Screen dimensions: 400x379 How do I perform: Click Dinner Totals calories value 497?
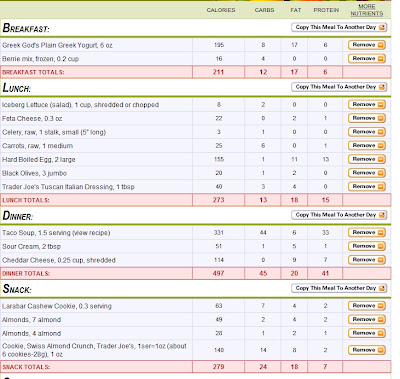pyautogui.click(x=218, y=273)
